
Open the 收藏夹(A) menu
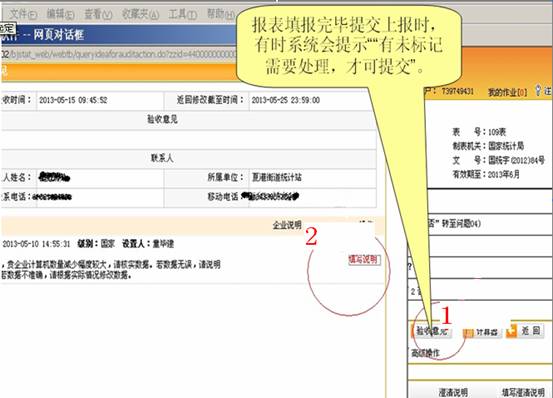[140, 14]
